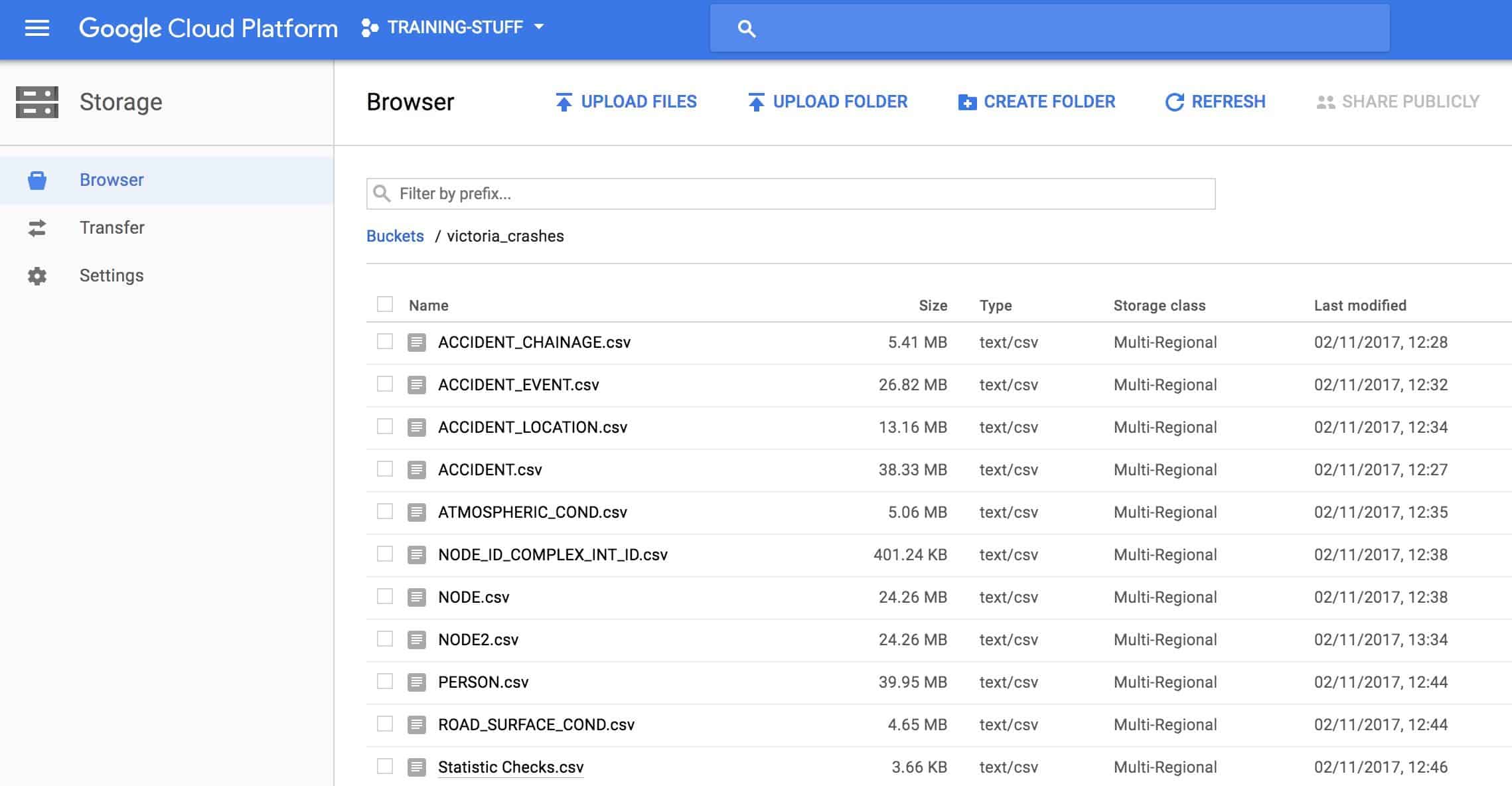Select Settings in the sidebar
The width and height of the screenshot is (1512, 786).
pos(167,275)
